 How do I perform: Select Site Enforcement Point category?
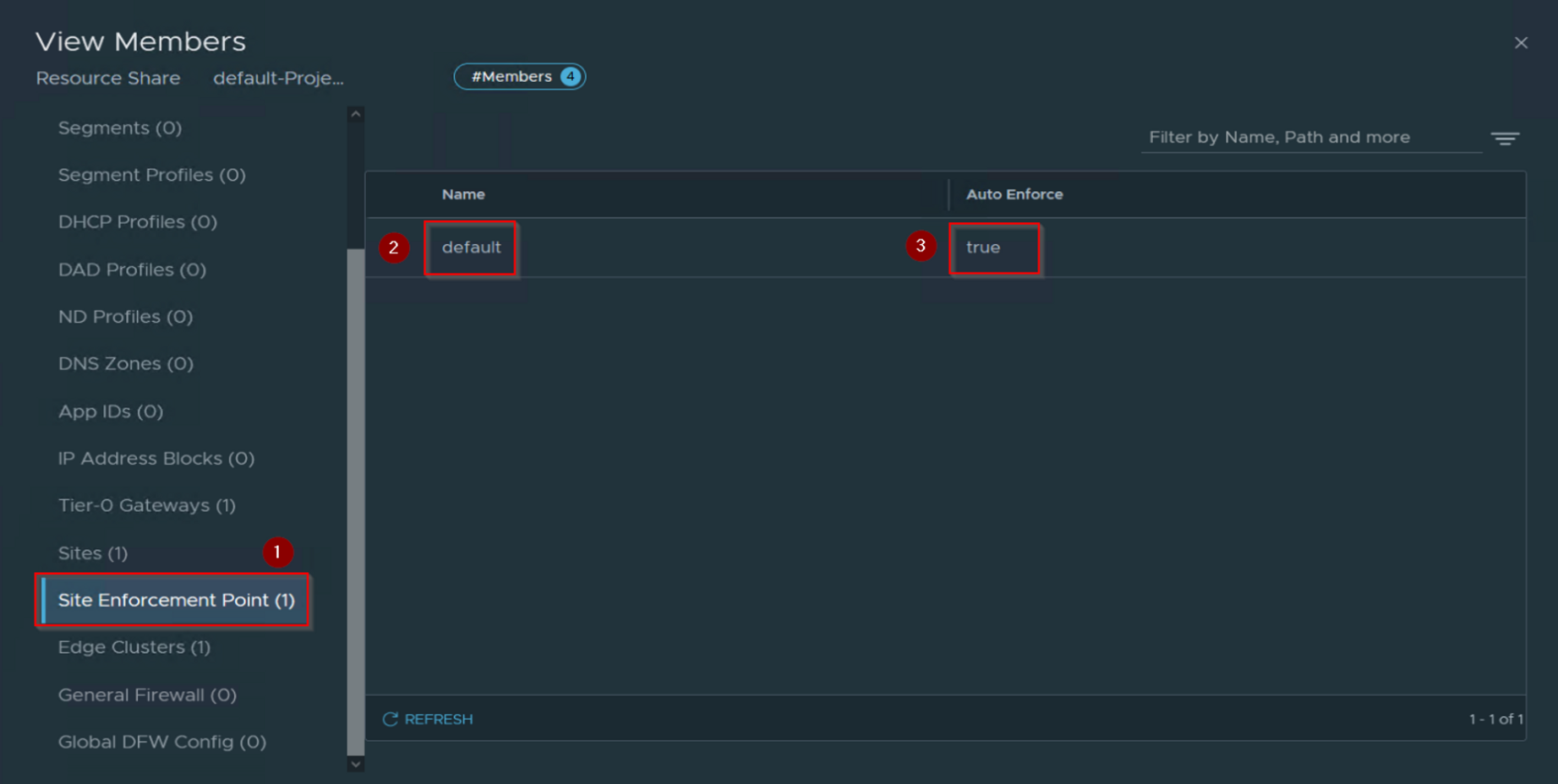point(176,600)
